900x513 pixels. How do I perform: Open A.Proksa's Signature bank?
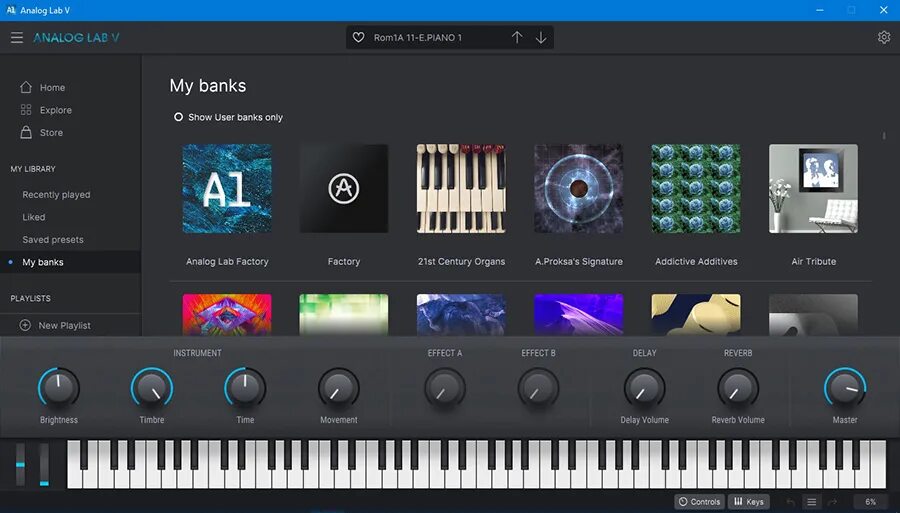pyautogui.click(x=579, y=189)
